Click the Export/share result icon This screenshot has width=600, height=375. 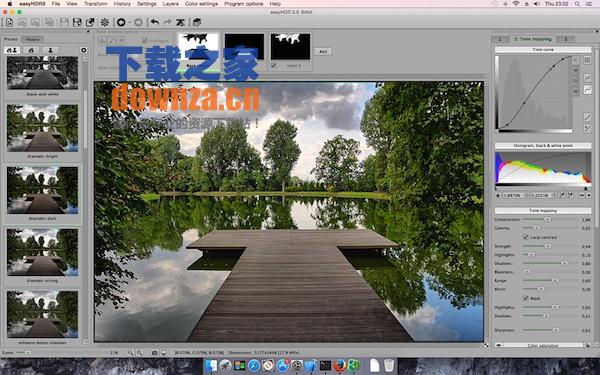[x=90, y=22]
